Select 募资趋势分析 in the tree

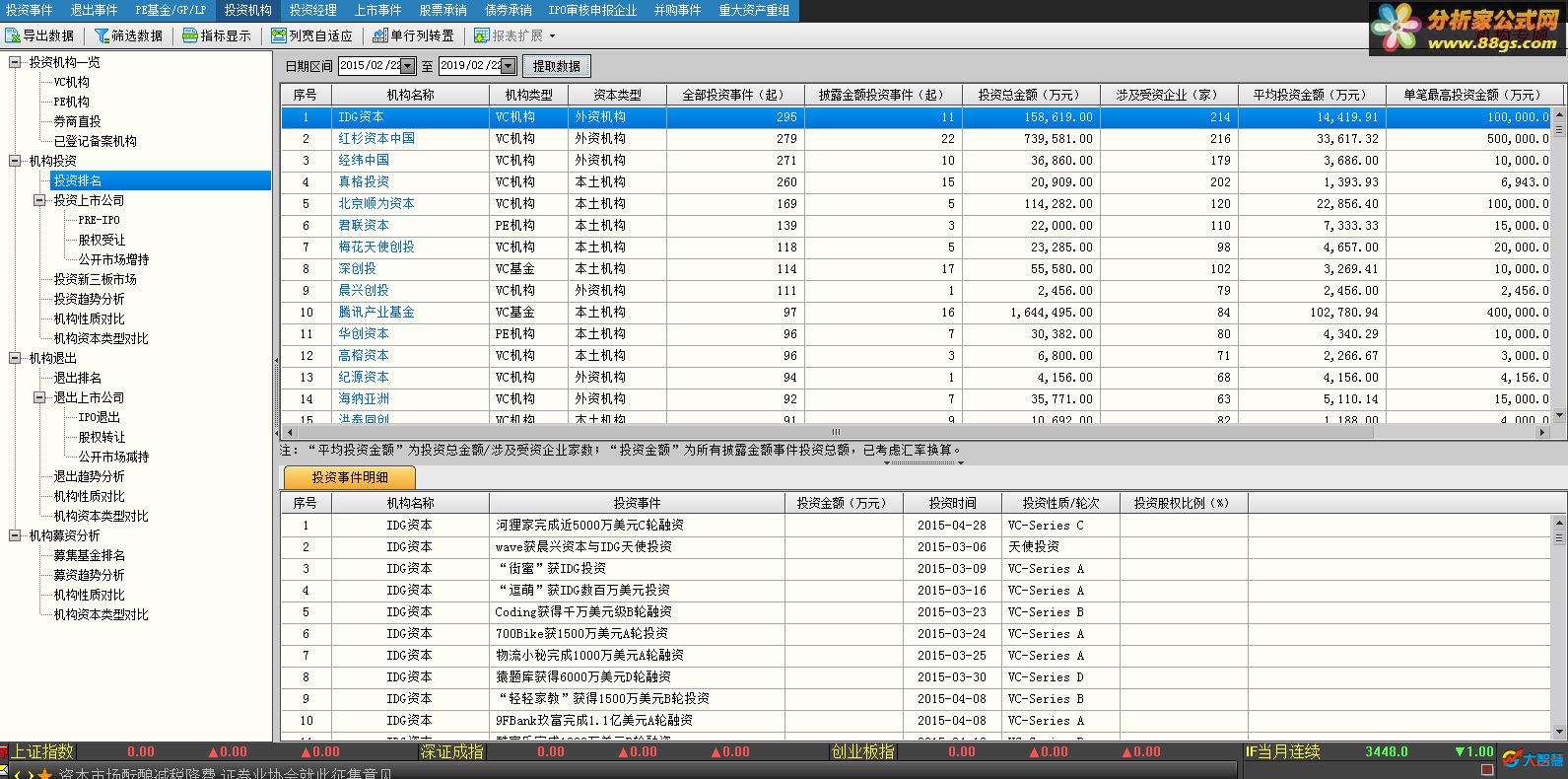pos(90,575)
